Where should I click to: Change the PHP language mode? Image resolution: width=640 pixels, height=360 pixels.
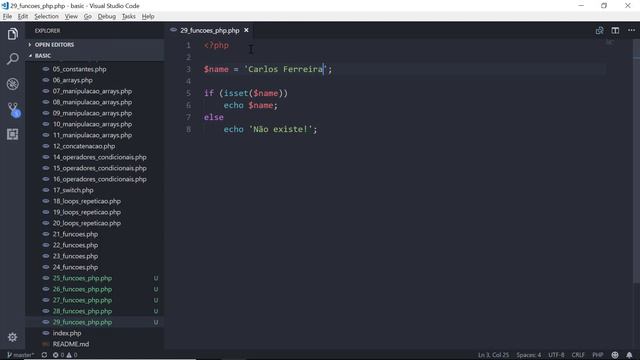598,355
